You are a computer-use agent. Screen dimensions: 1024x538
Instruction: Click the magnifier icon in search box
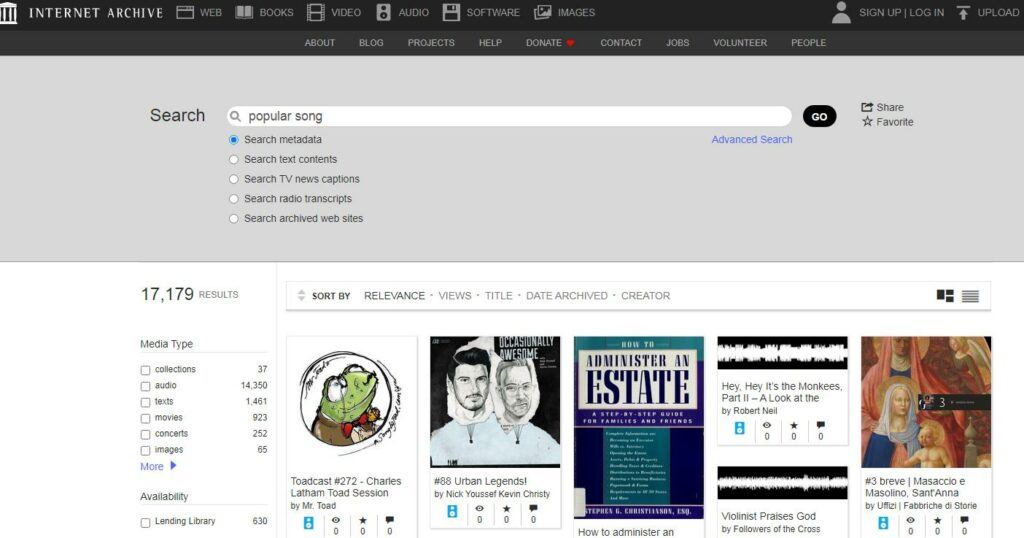236,116
